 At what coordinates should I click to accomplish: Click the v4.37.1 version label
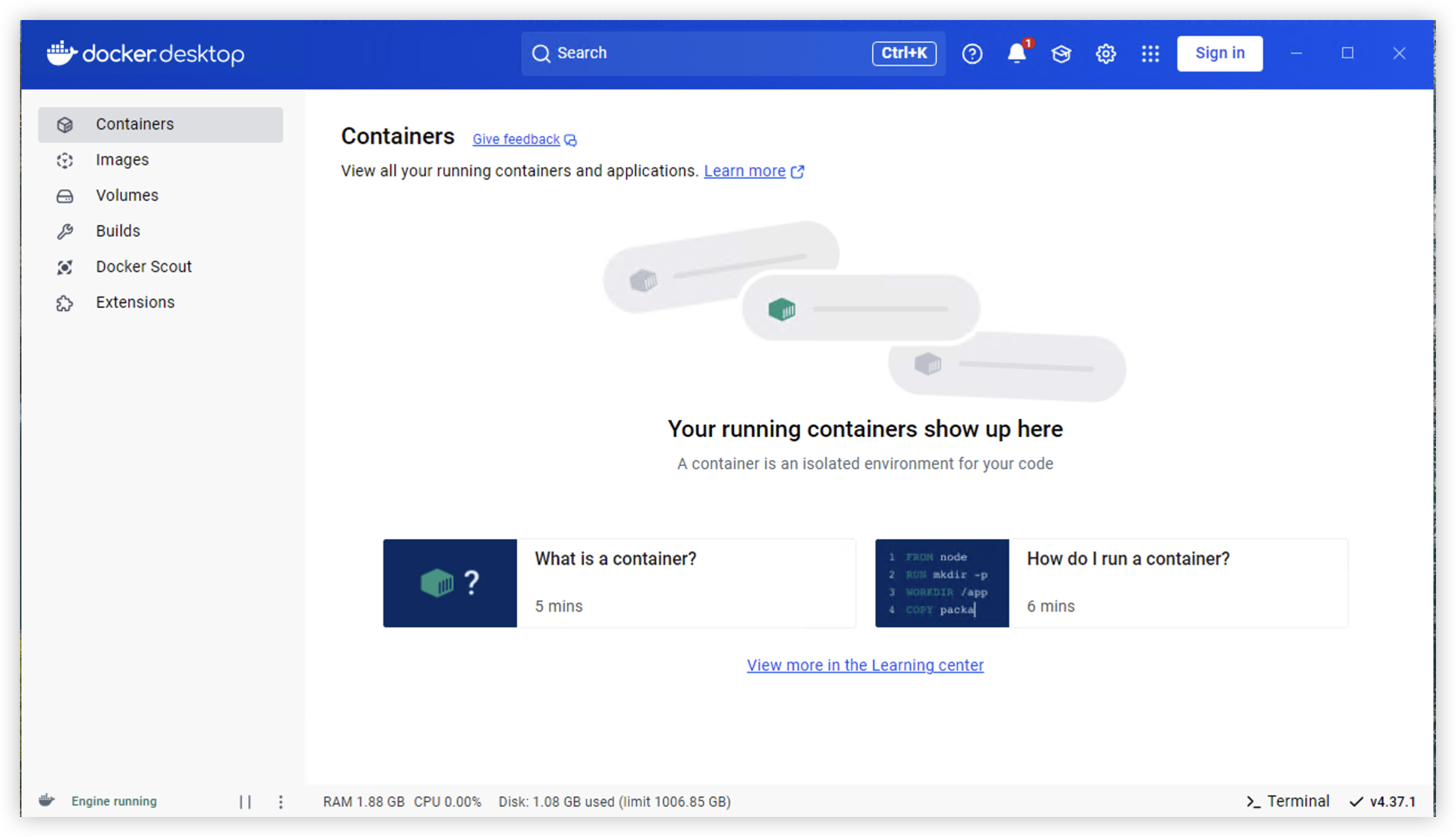point(1393,802)
